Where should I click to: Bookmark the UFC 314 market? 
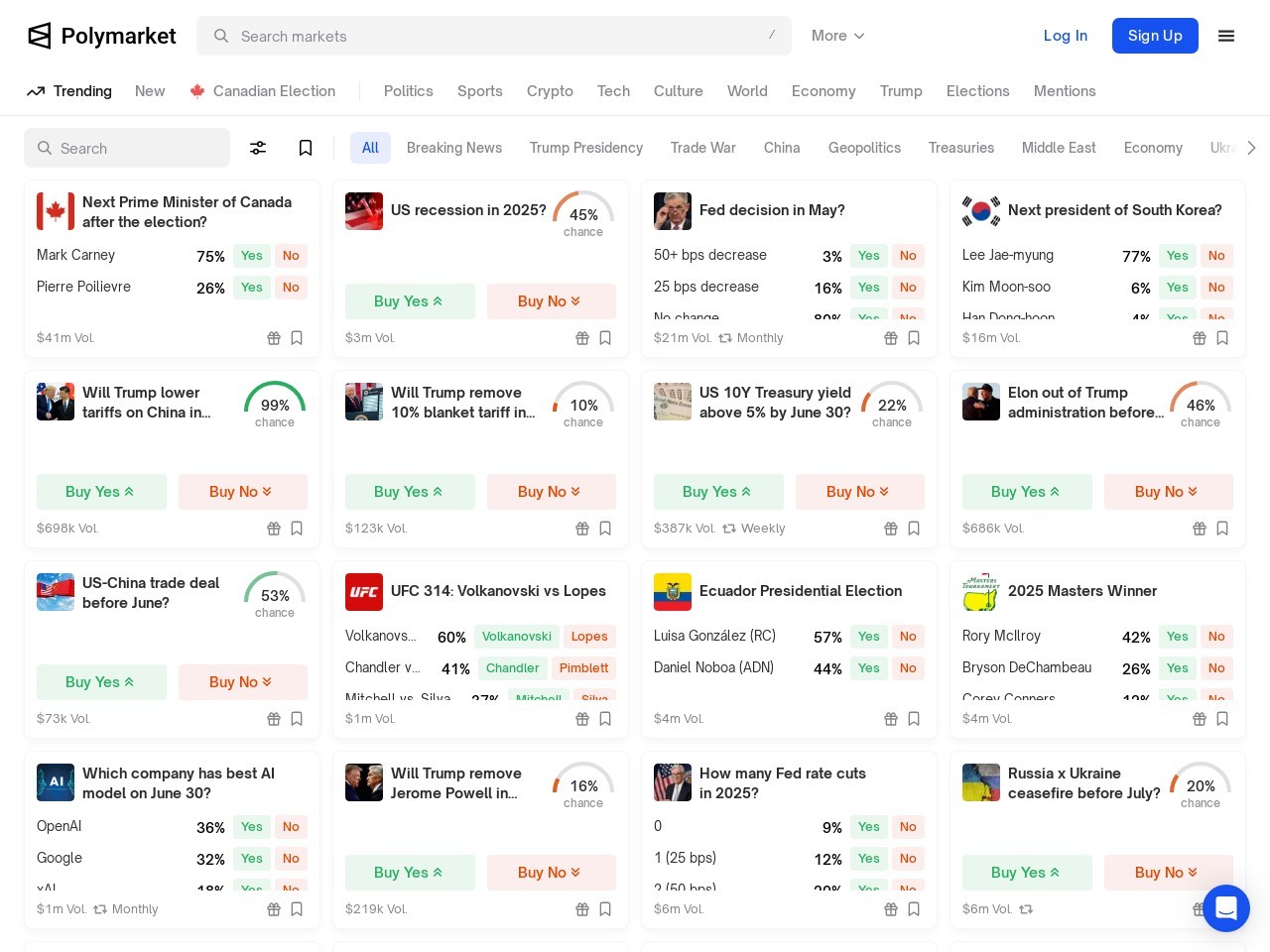605,719
